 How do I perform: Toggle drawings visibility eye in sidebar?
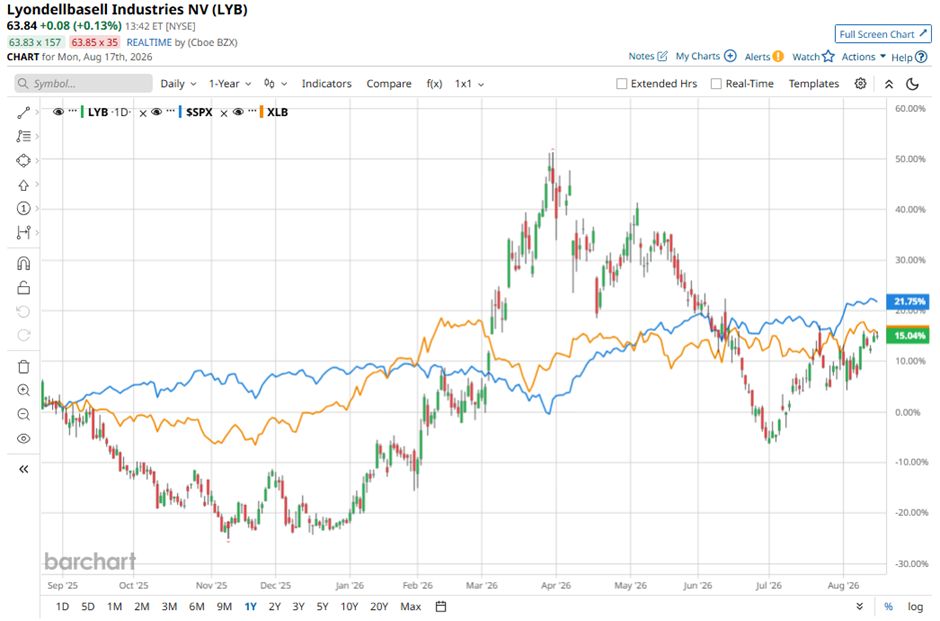coord(23,439)
